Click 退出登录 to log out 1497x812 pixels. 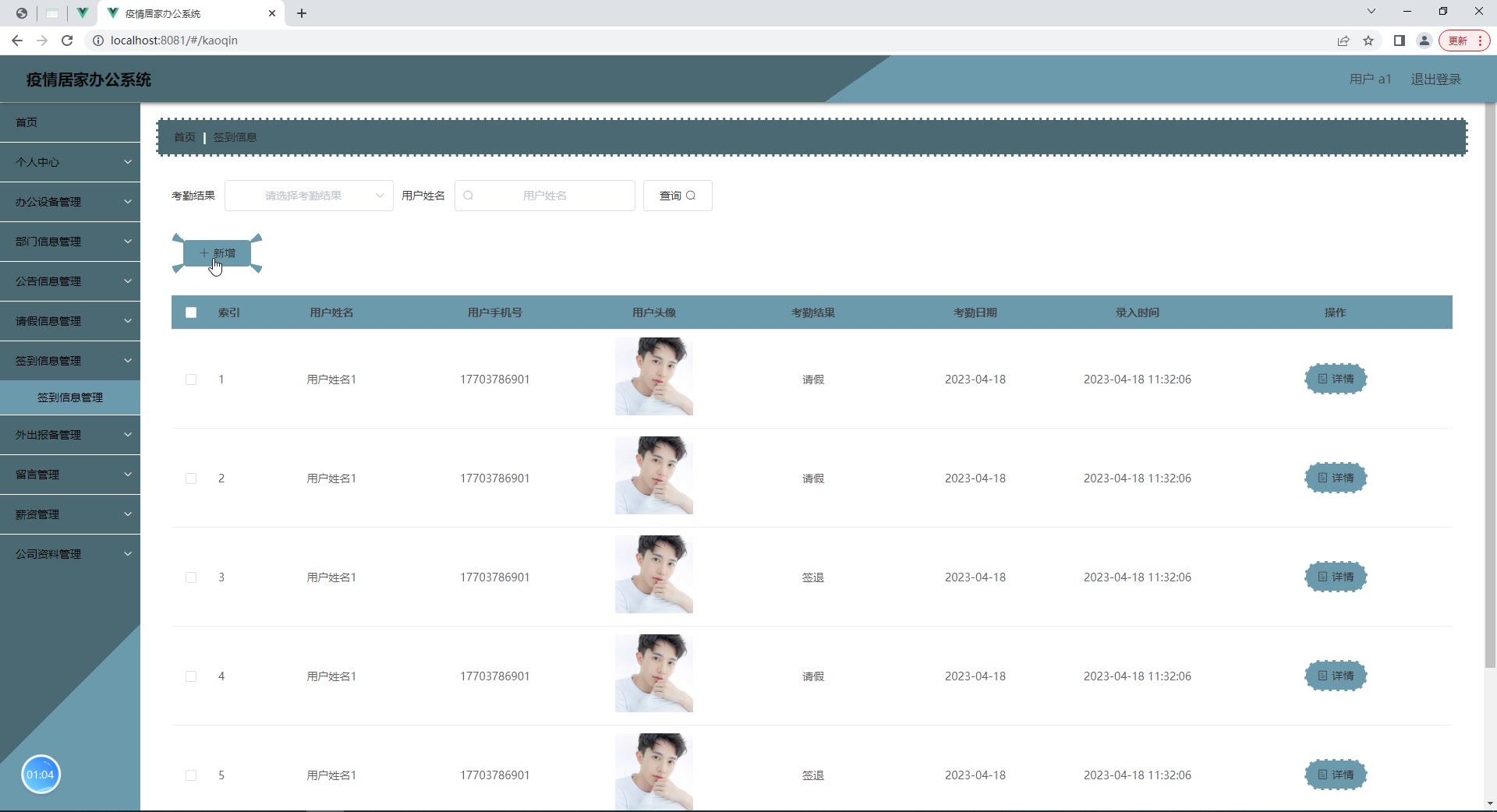pyautogui.click(x=1435, y=79)
